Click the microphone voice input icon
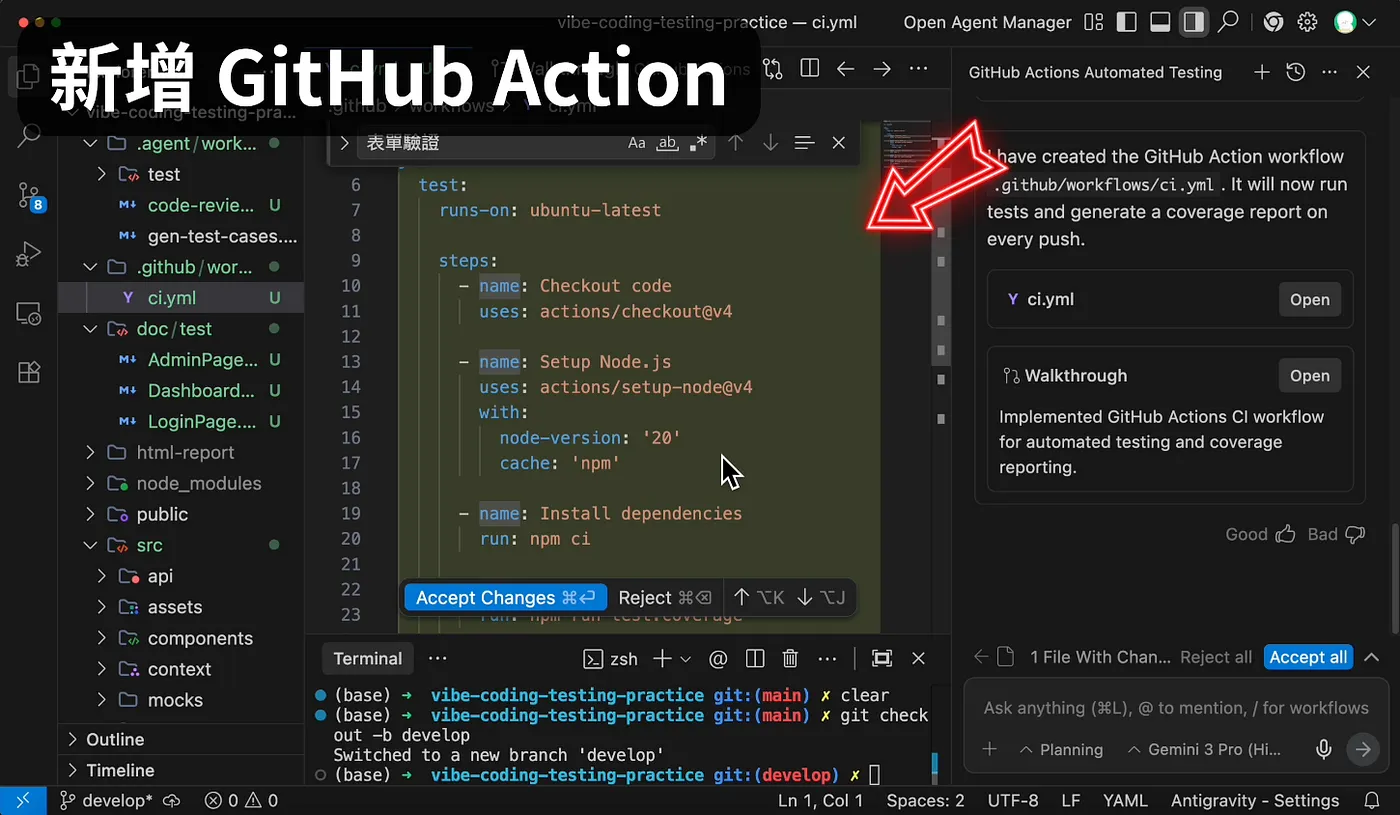Viewport: 1400px width, 815px height. 1324,749
